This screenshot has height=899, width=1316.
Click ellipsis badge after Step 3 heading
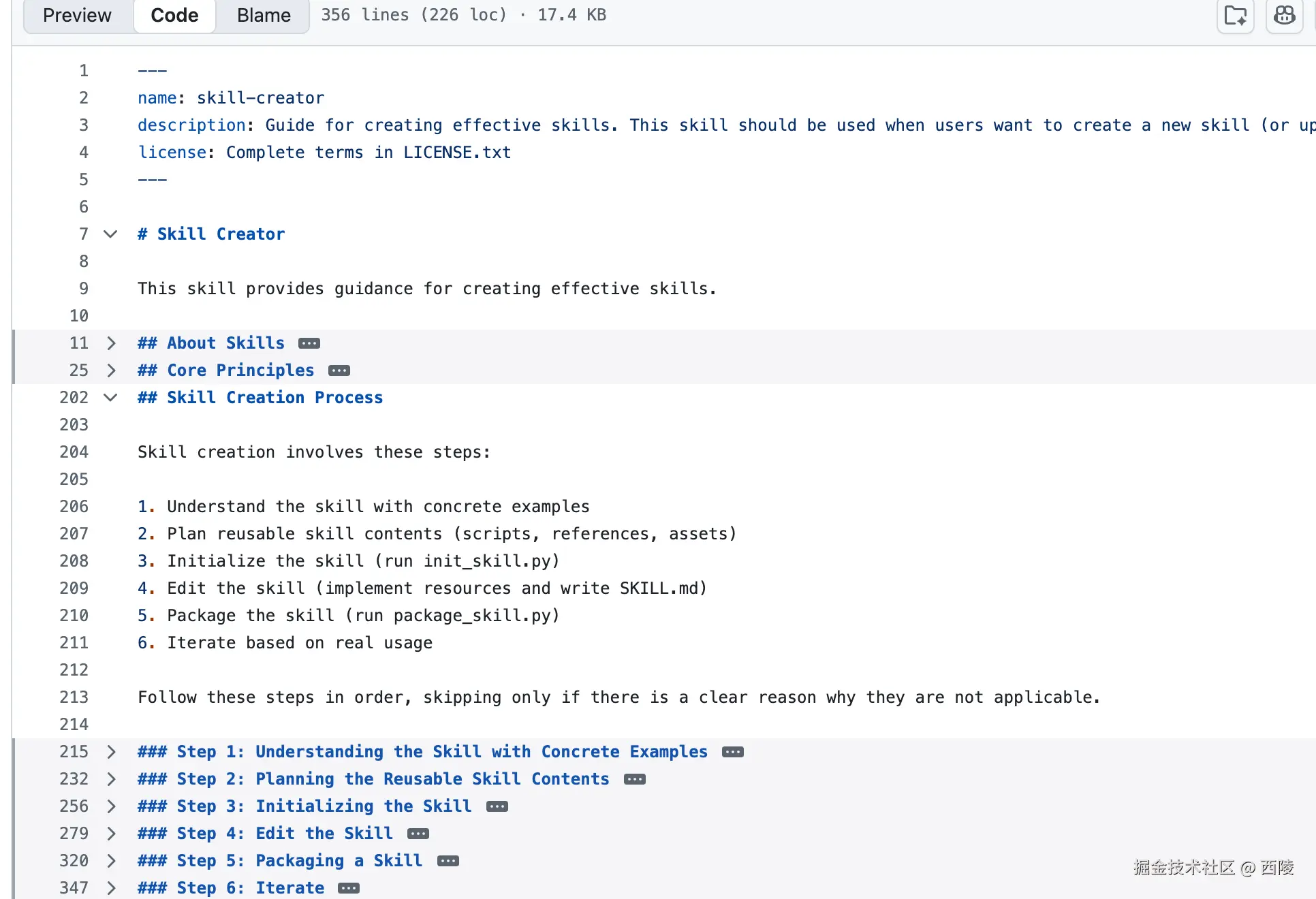point(497,806)
